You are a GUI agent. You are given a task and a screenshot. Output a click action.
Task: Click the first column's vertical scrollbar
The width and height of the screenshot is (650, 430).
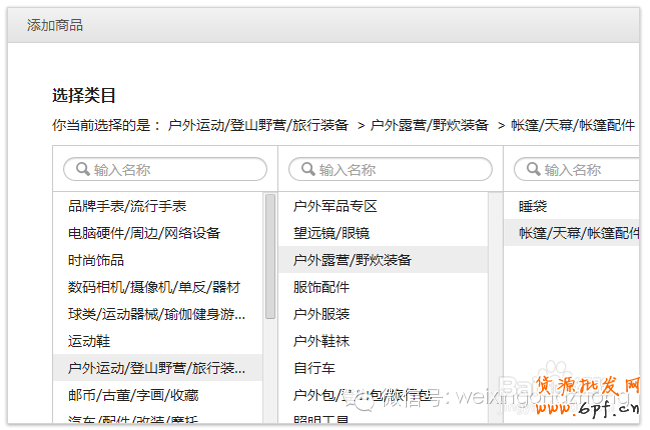pos(270,256)
